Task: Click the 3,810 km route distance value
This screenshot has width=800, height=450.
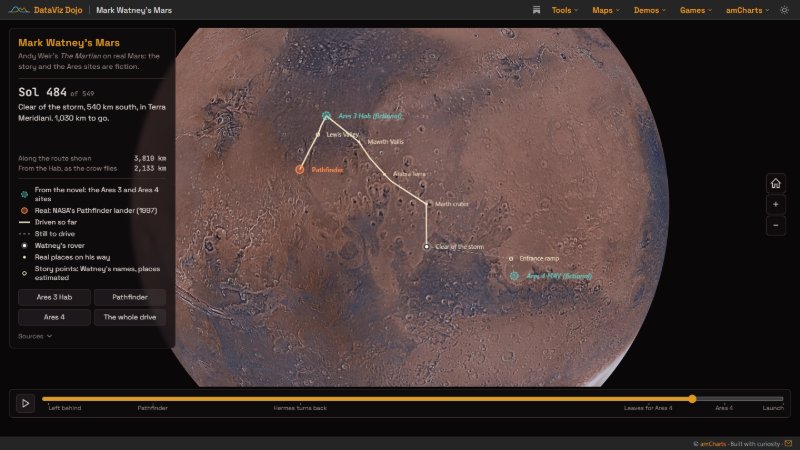Action: point(150,158)
